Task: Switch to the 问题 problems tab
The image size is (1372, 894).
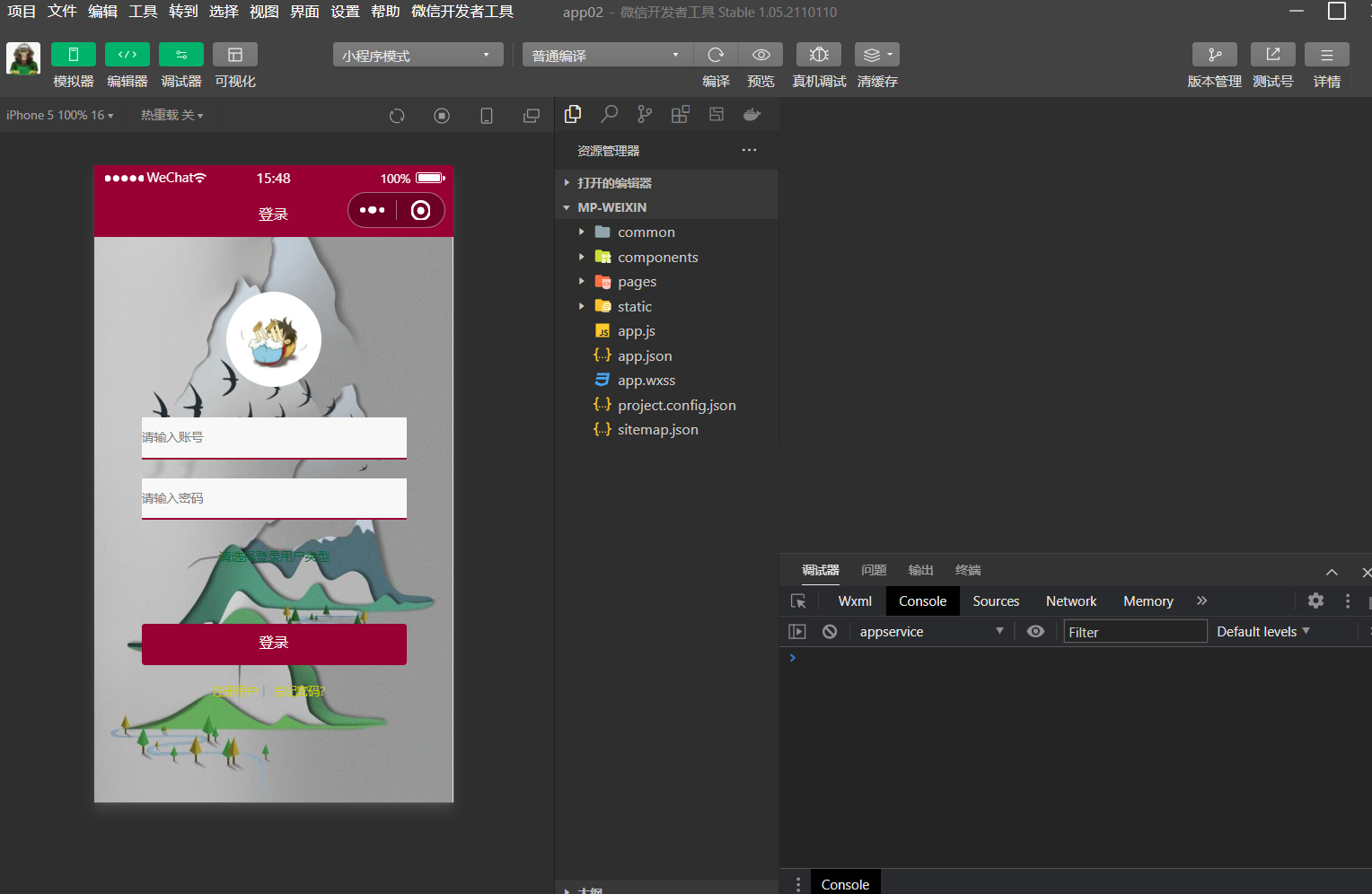Action: tap(874, 570)
